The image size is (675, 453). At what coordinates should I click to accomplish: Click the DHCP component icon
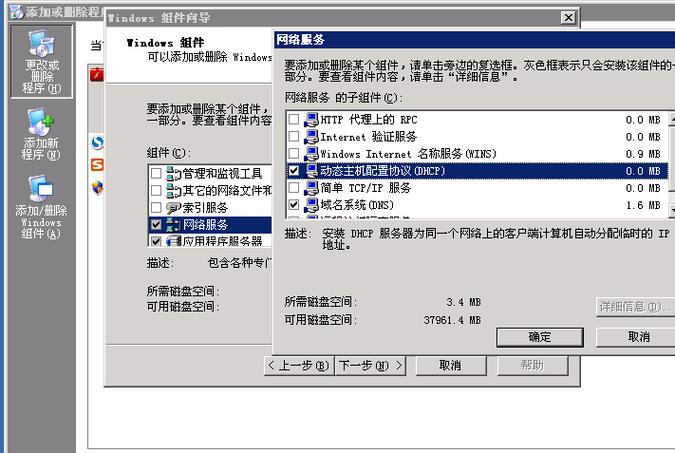[x=311, y=171]
